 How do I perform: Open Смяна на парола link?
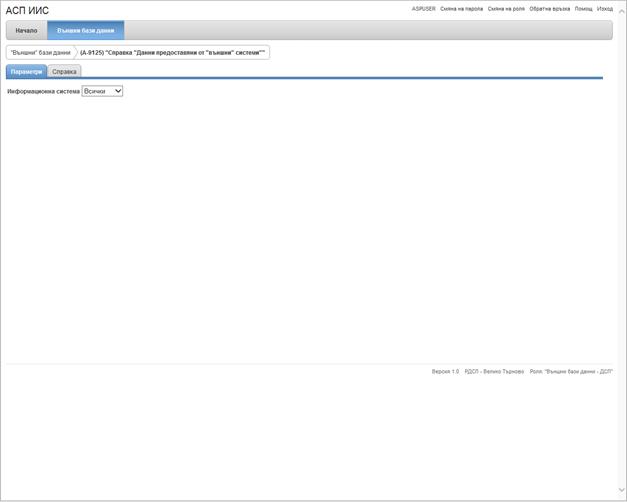click(461, 9)
